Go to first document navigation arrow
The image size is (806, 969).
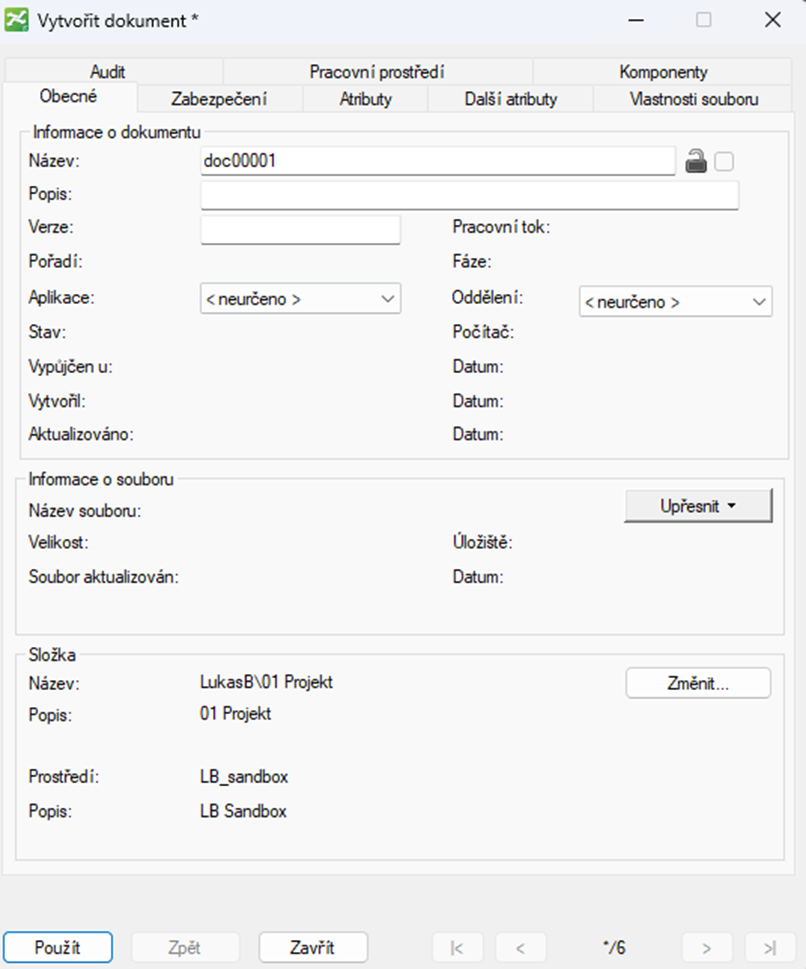(x=457, y=947)
